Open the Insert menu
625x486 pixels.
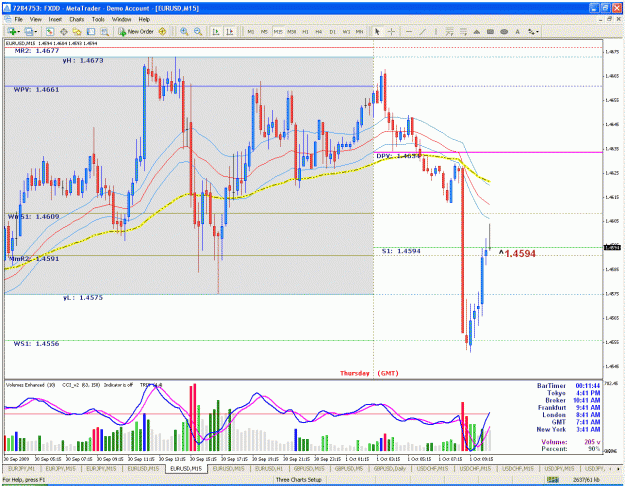[55, 19]
